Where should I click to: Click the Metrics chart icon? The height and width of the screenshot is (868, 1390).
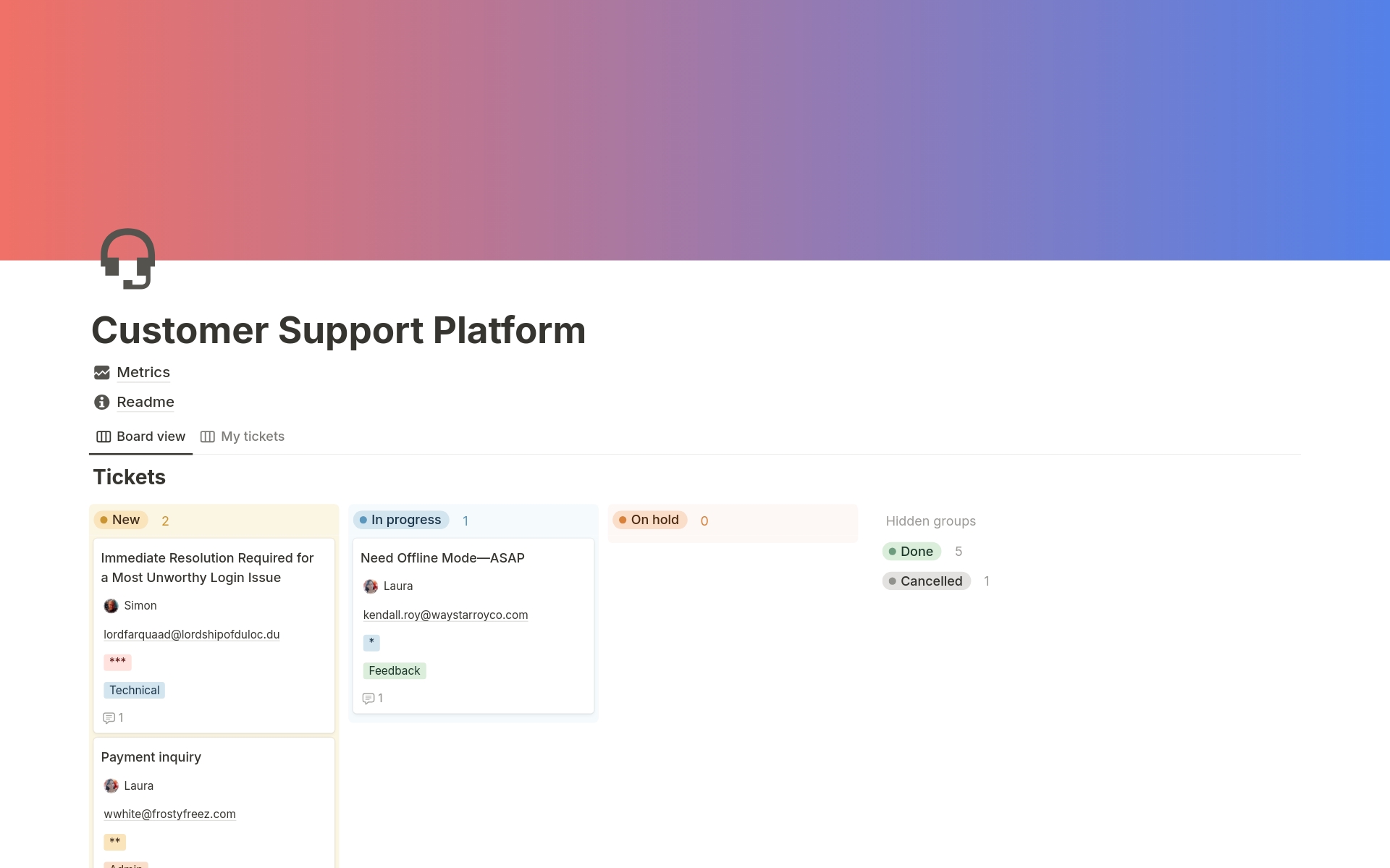(101, 372)
